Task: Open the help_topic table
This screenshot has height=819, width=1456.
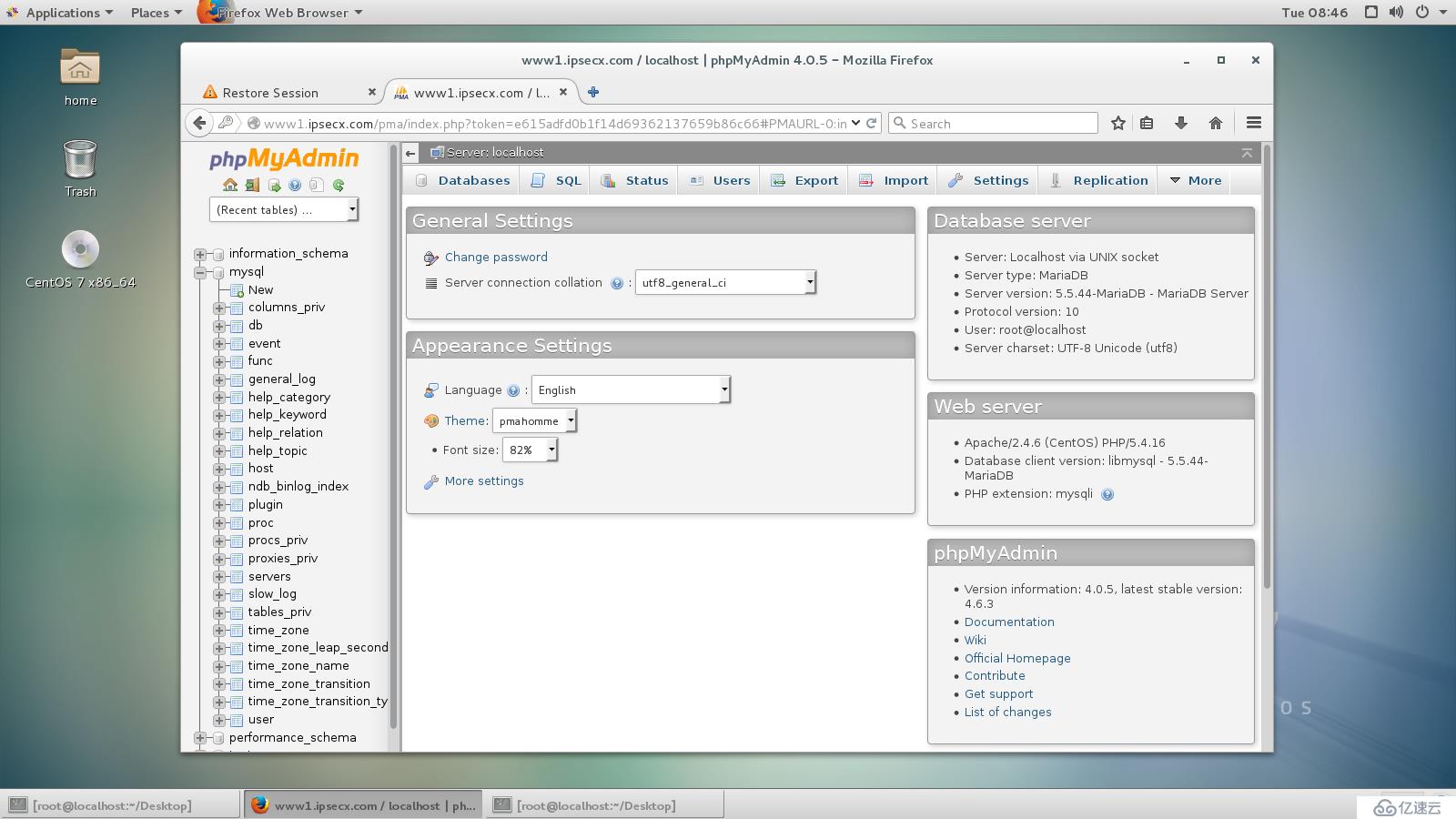Action: [278, 451]
